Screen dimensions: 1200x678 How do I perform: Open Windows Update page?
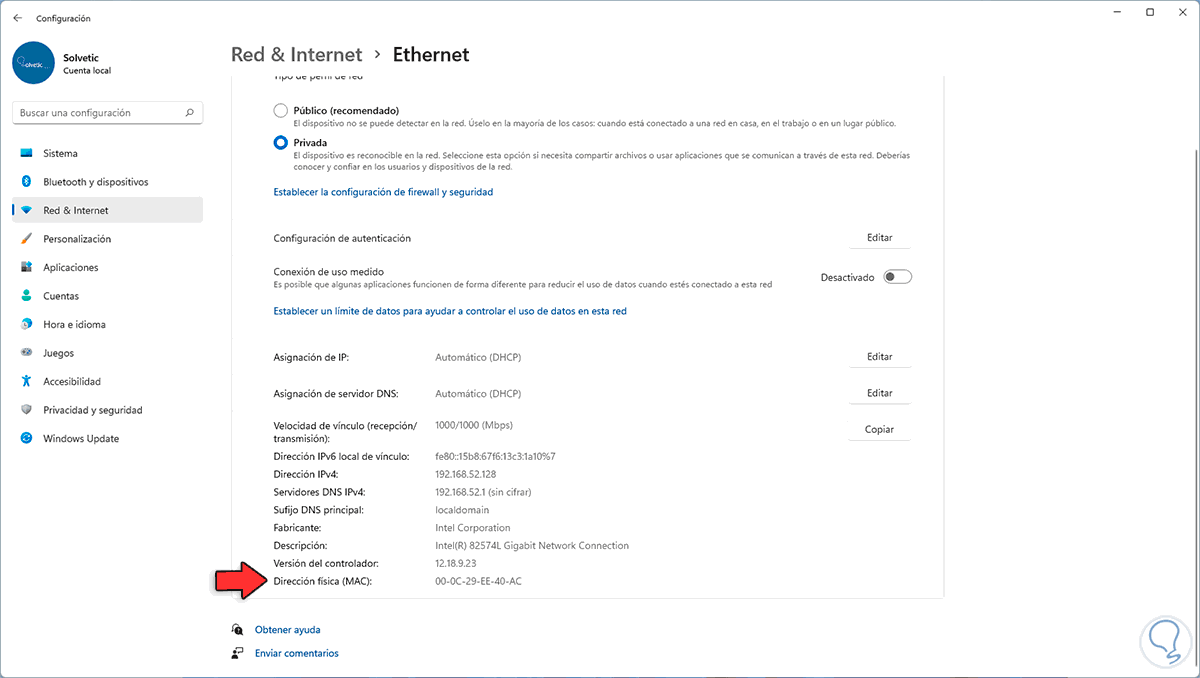click(x=80, y=438)
